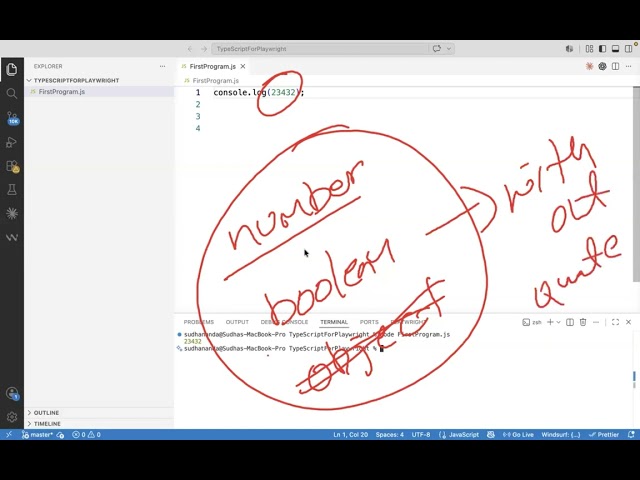Place cursor on editor line 1 code

point(259,93)
